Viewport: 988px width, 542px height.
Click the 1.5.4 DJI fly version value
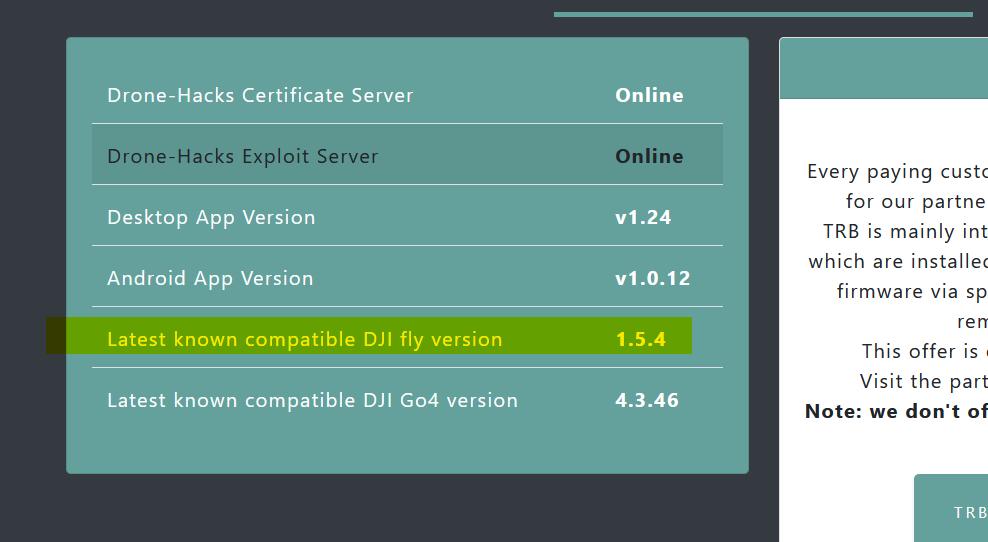coord(640,340)
